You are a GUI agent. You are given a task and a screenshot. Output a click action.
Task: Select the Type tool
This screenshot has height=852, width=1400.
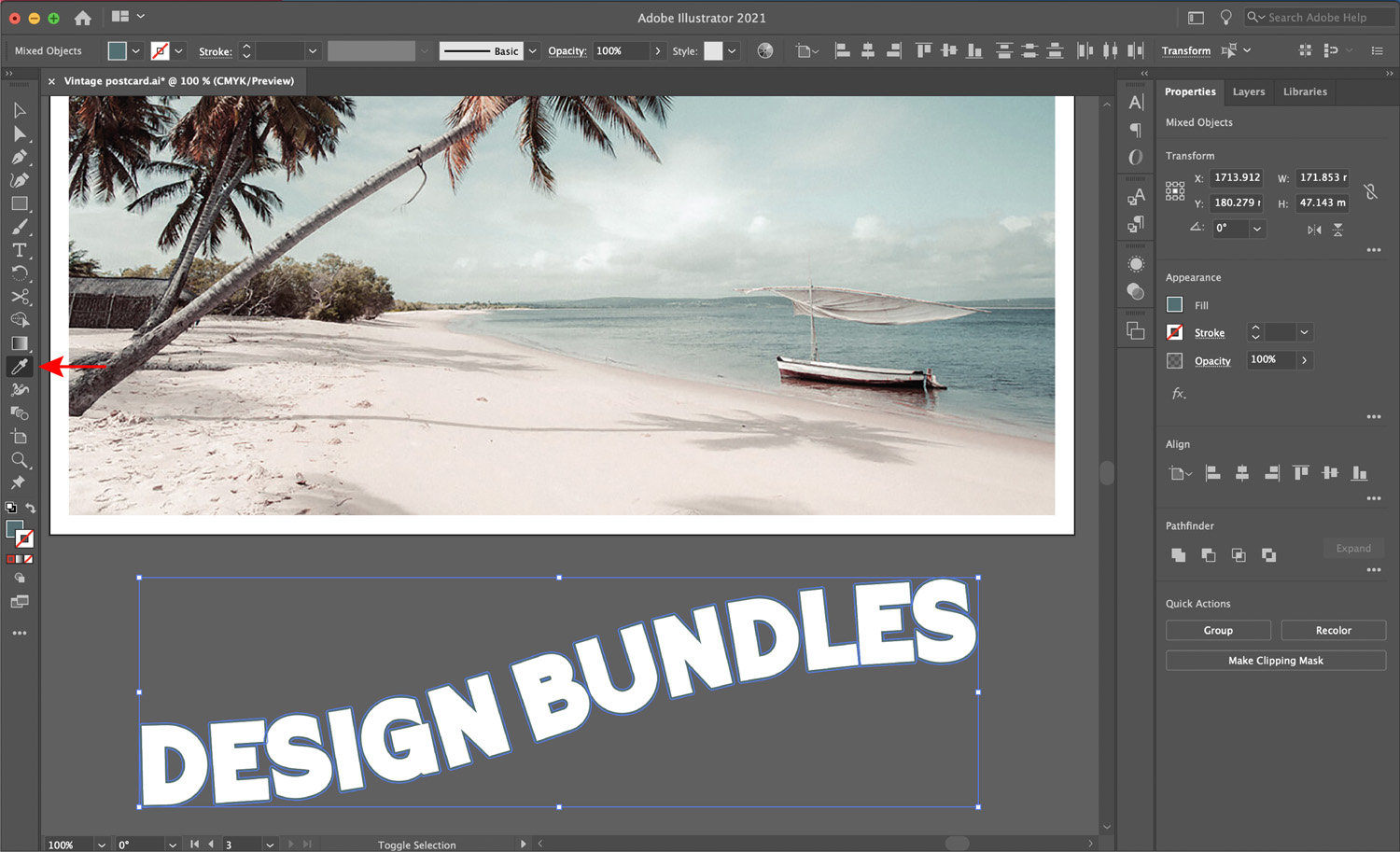click(x=19, y=250)
